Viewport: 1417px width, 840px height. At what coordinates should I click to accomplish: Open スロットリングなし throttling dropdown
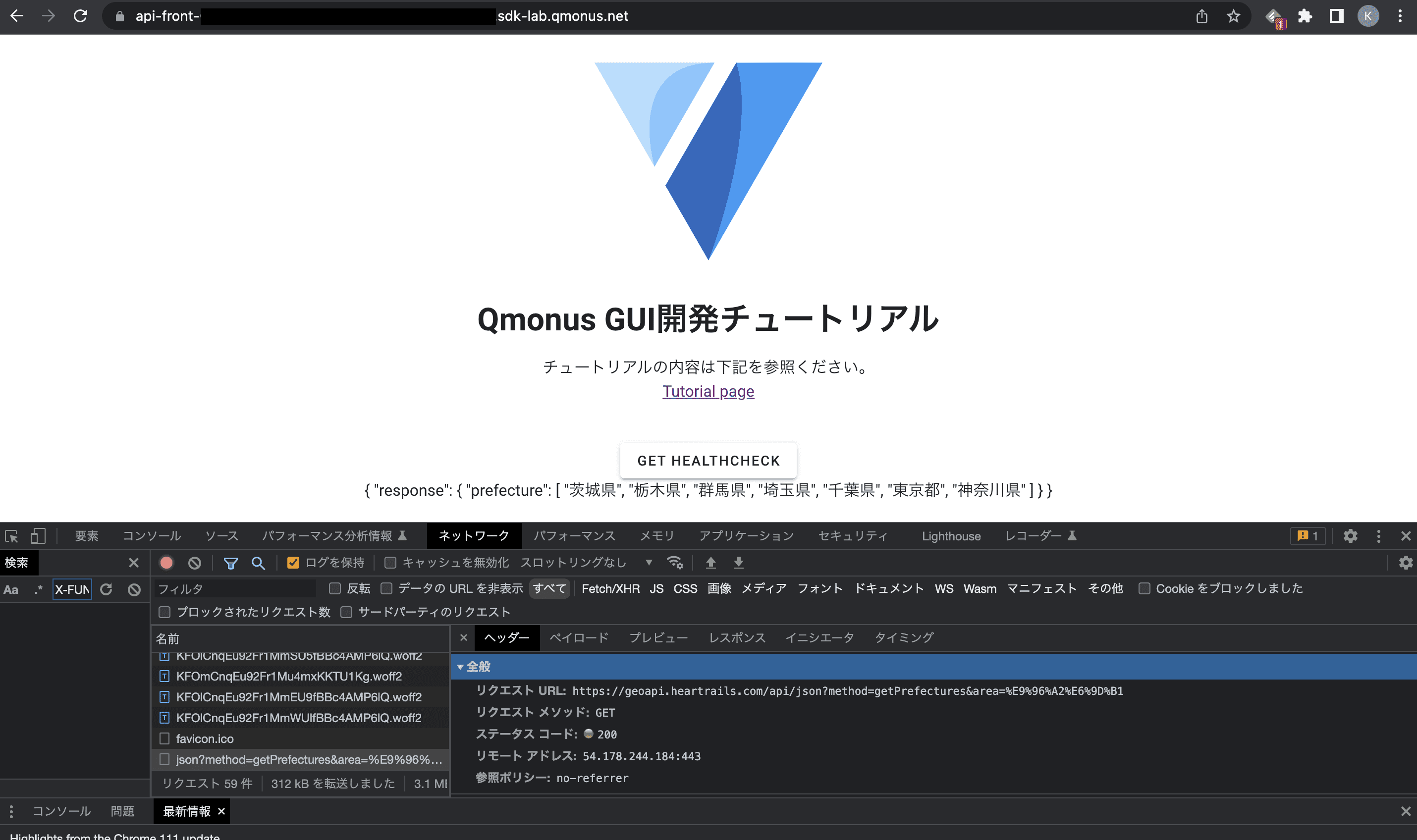(587, 563)
